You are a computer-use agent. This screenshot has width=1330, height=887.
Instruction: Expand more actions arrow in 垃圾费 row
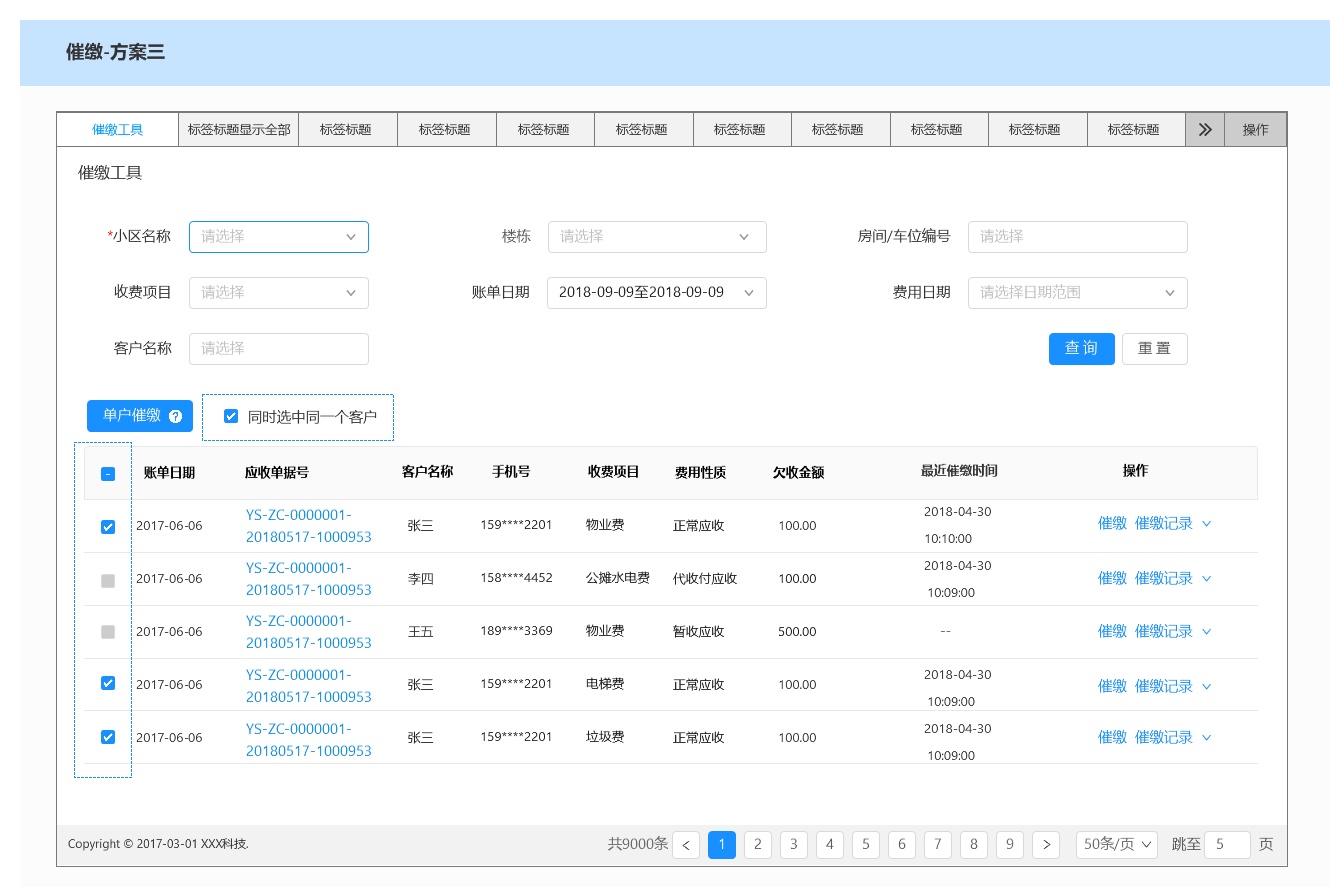(x=1206, y=738)
